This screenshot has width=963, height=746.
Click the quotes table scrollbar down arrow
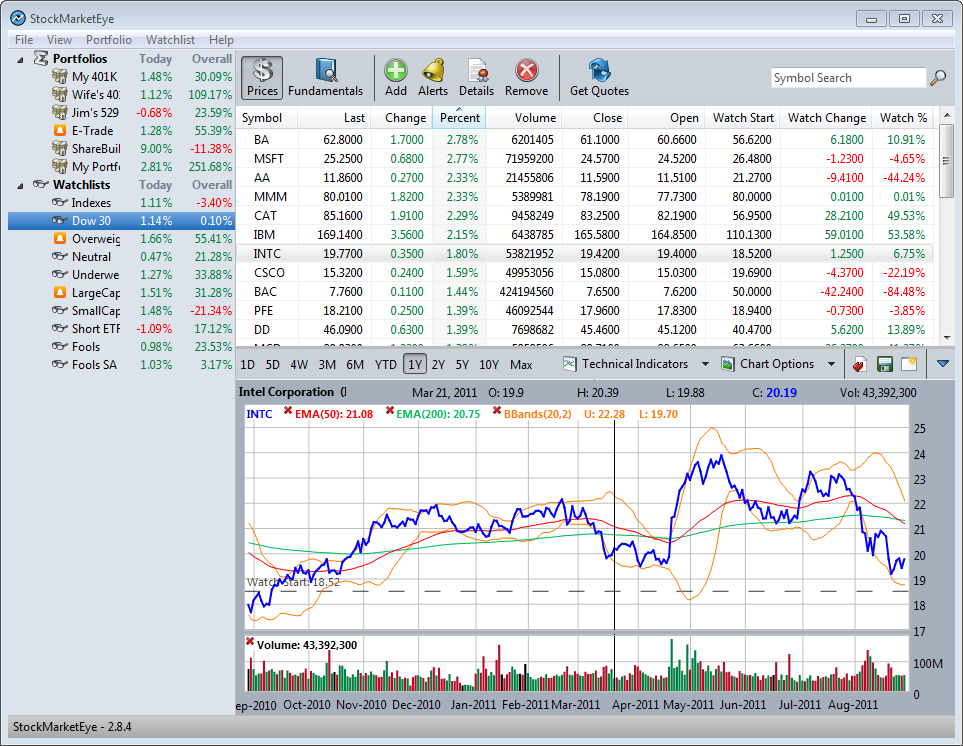[946, 337]
